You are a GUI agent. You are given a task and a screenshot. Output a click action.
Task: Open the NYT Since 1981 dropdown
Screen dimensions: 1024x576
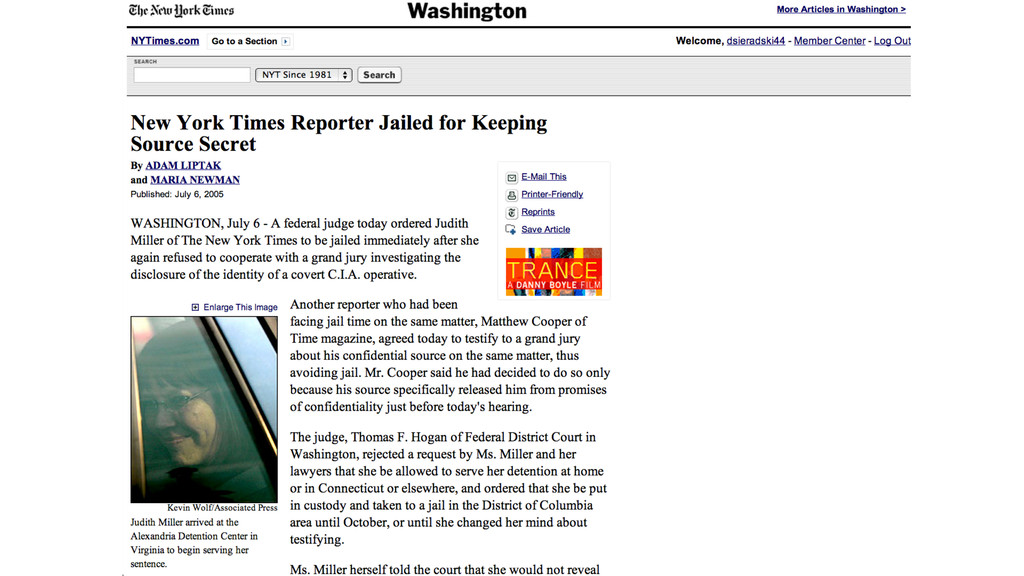pyautogui.click(x=304, y=75)
